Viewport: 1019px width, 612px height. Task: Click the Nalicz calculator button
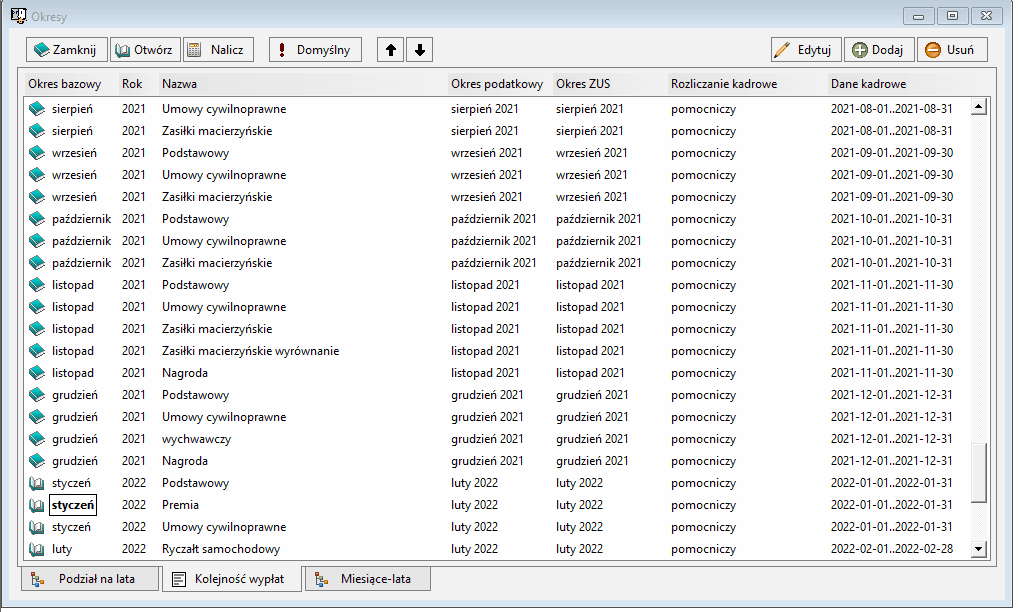point(218,49)
